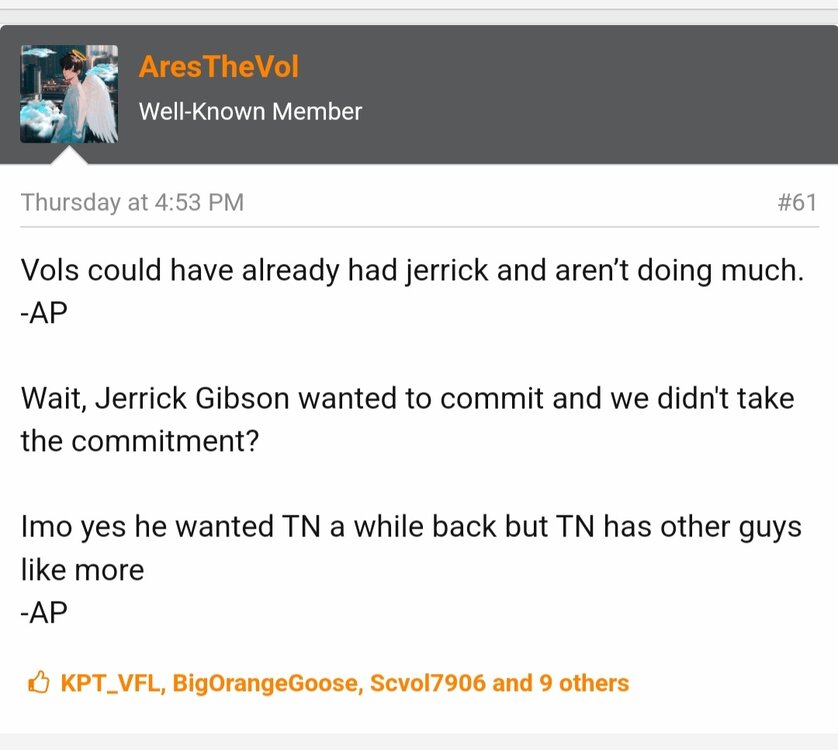Viewport: 838px width, 750px height.
Task: Open AresTheVol's avatar image
Action: click(69, 94)
